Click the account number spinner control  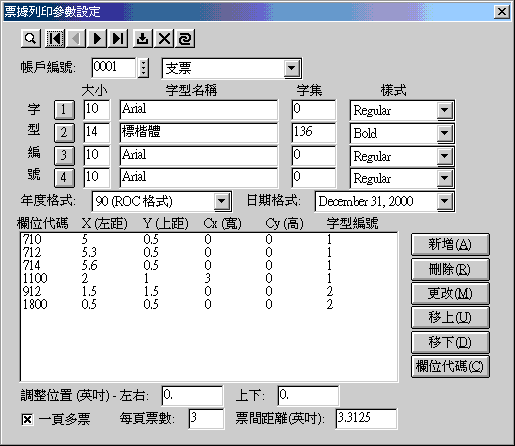143,68
